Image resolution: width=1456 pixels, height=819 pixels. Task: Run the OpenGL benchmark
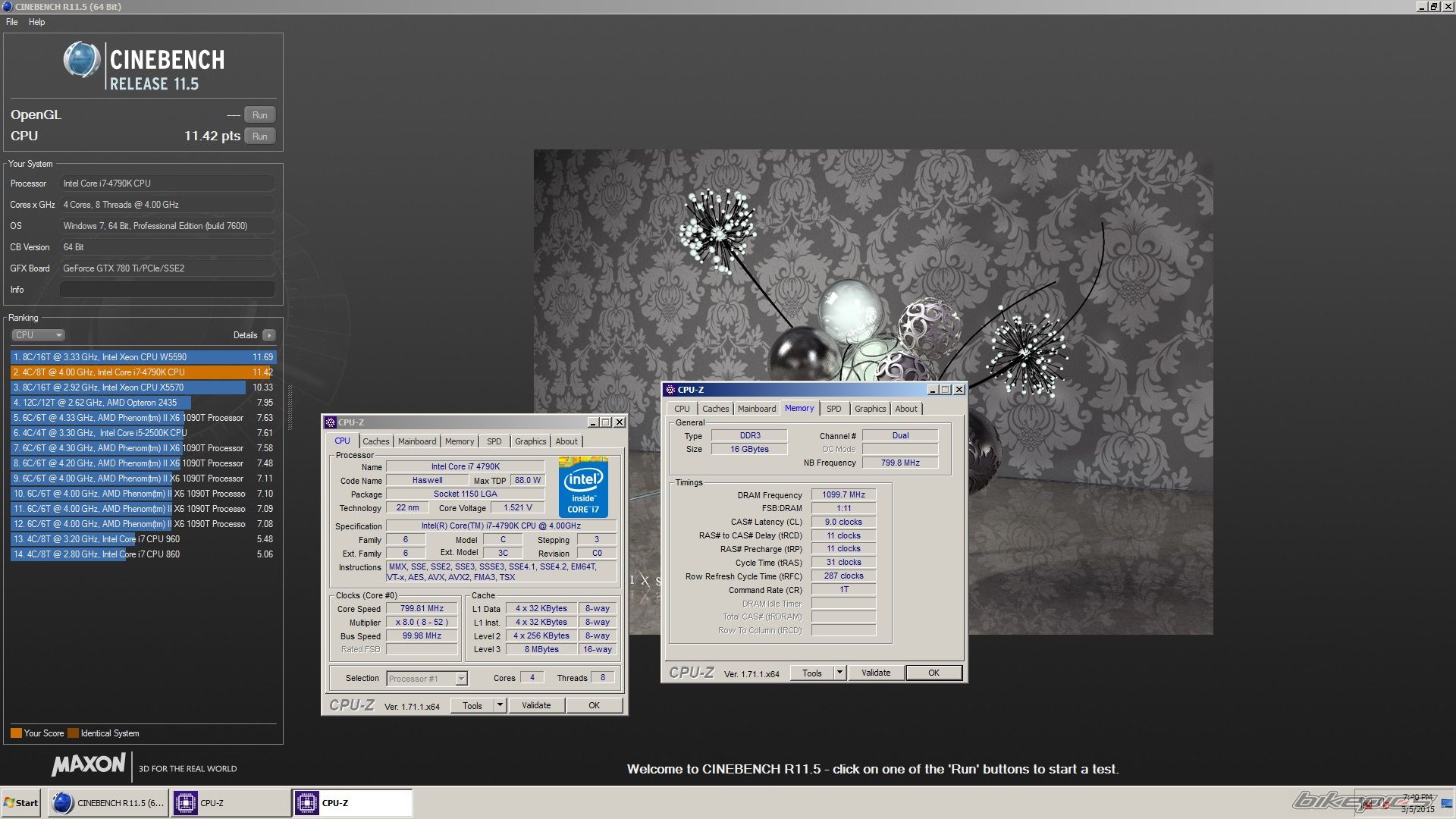tap(259, 115)
